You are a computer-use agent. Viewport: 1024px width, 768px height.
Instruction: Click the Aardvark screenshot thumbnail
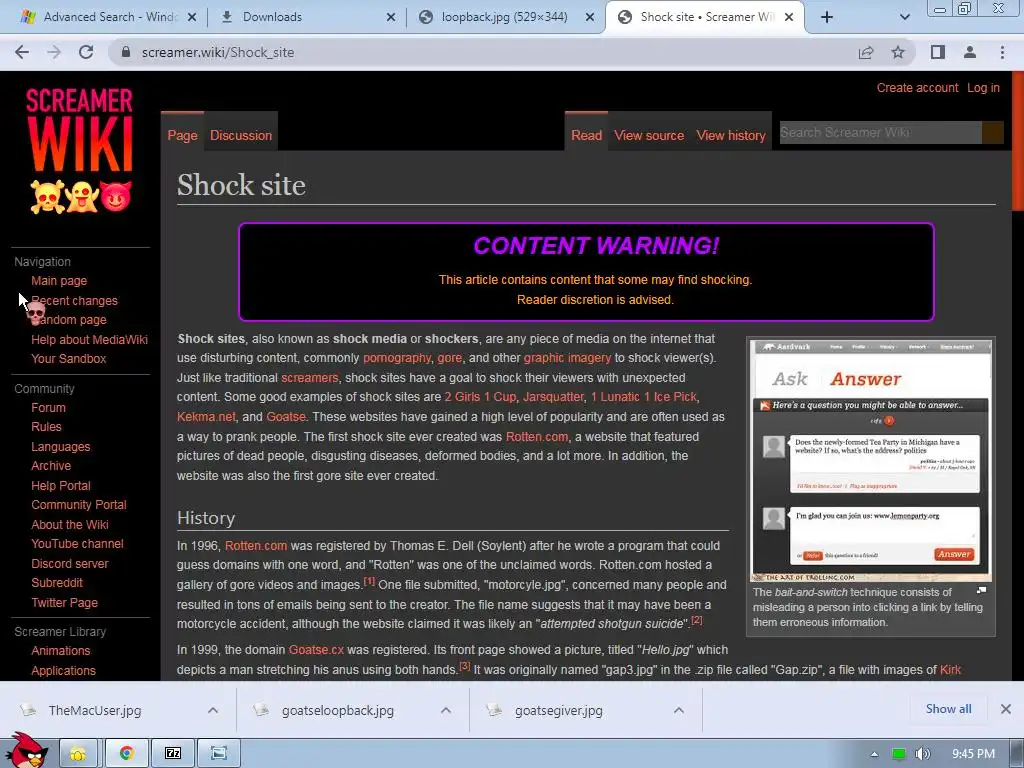click(871, 460)
